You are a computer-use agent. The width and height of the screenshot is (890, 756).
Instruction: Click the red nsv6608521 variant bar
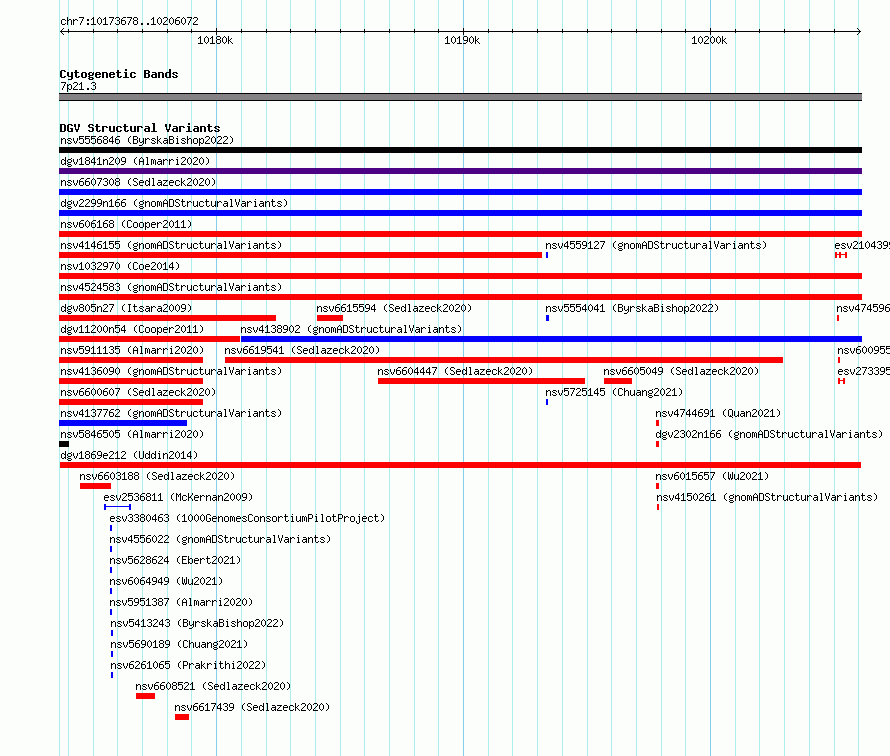pos(145,696)
